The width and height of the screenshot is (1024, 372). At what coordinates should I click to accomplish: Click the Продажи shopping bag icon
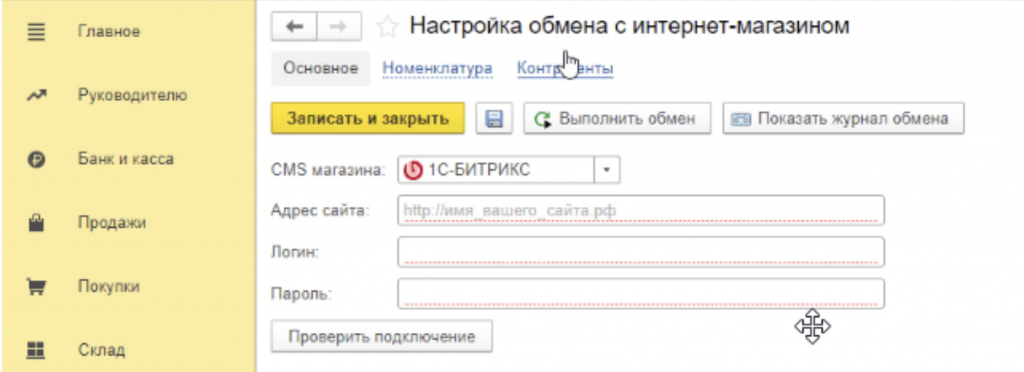pyautogui.click(x=36, y=223)
